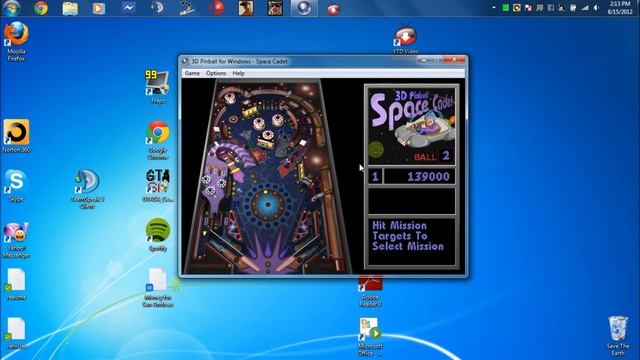640x360 pixels.
Task: Open Mozilla Firefox desktop shortcut
Action: [x=16, y=41]
